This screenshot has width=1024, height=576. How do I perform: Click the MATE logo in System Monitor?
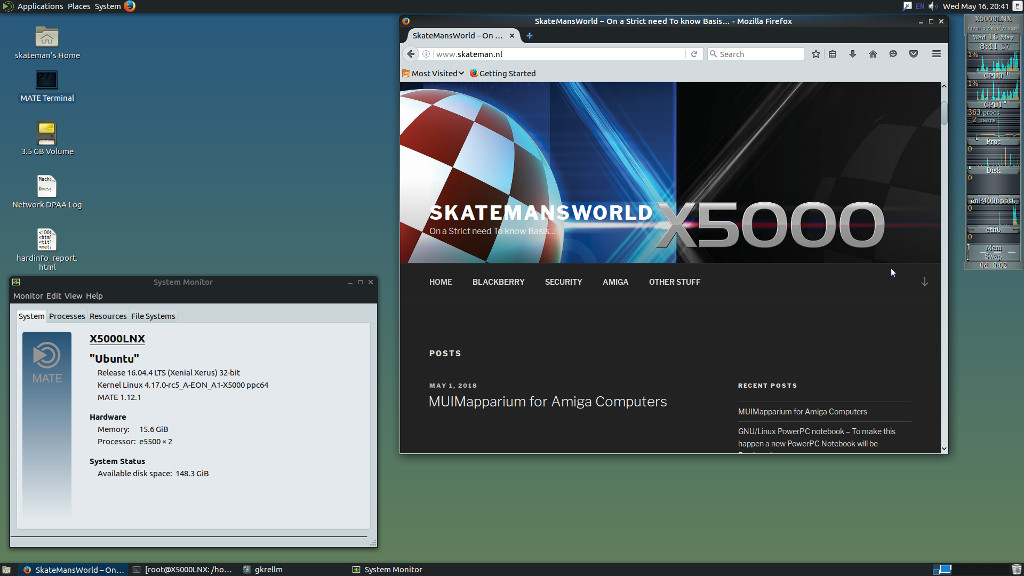tap(46, 364)
